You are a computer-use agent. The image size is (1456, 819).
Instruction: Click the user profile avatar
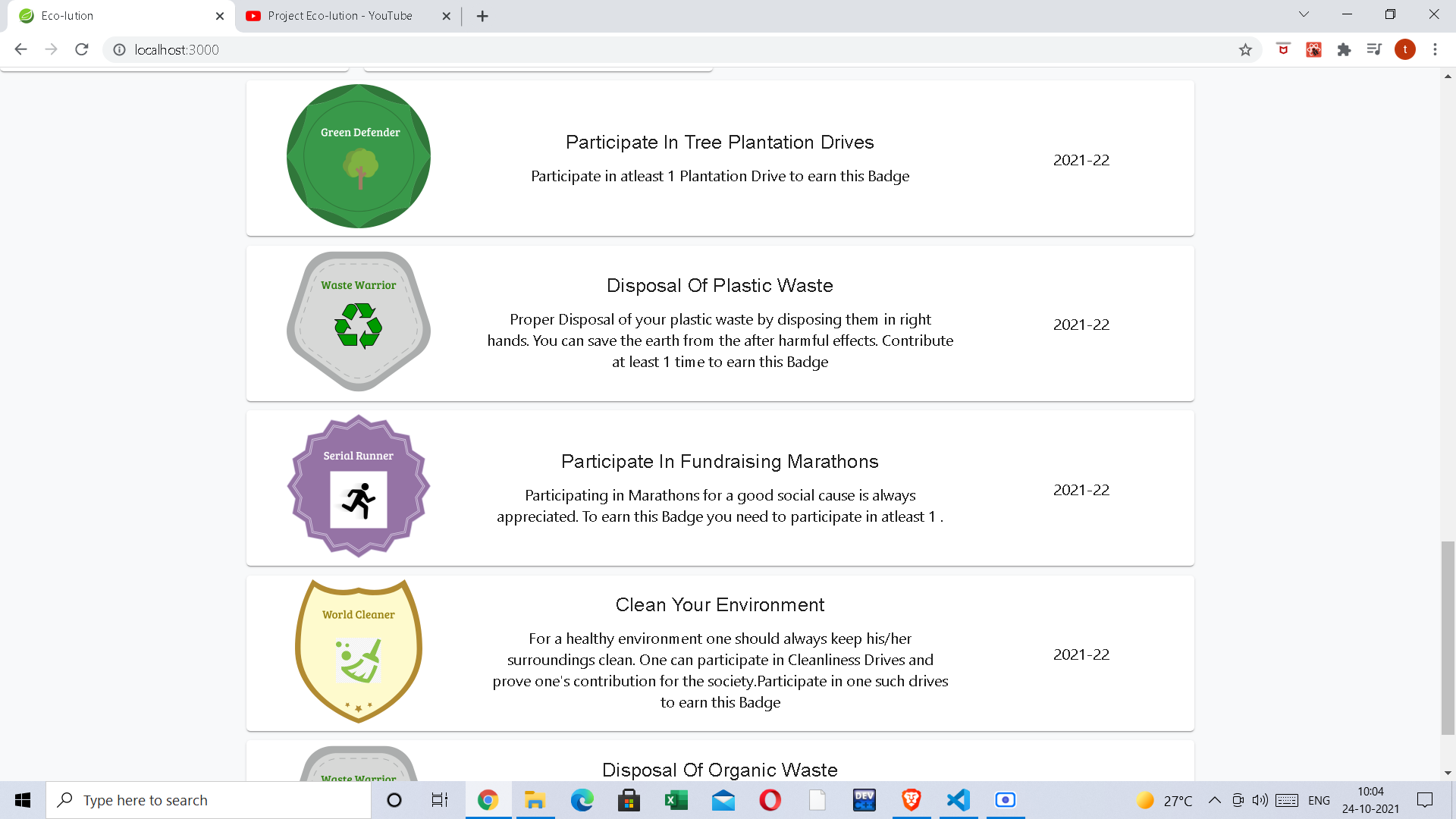coord(1404,50)
